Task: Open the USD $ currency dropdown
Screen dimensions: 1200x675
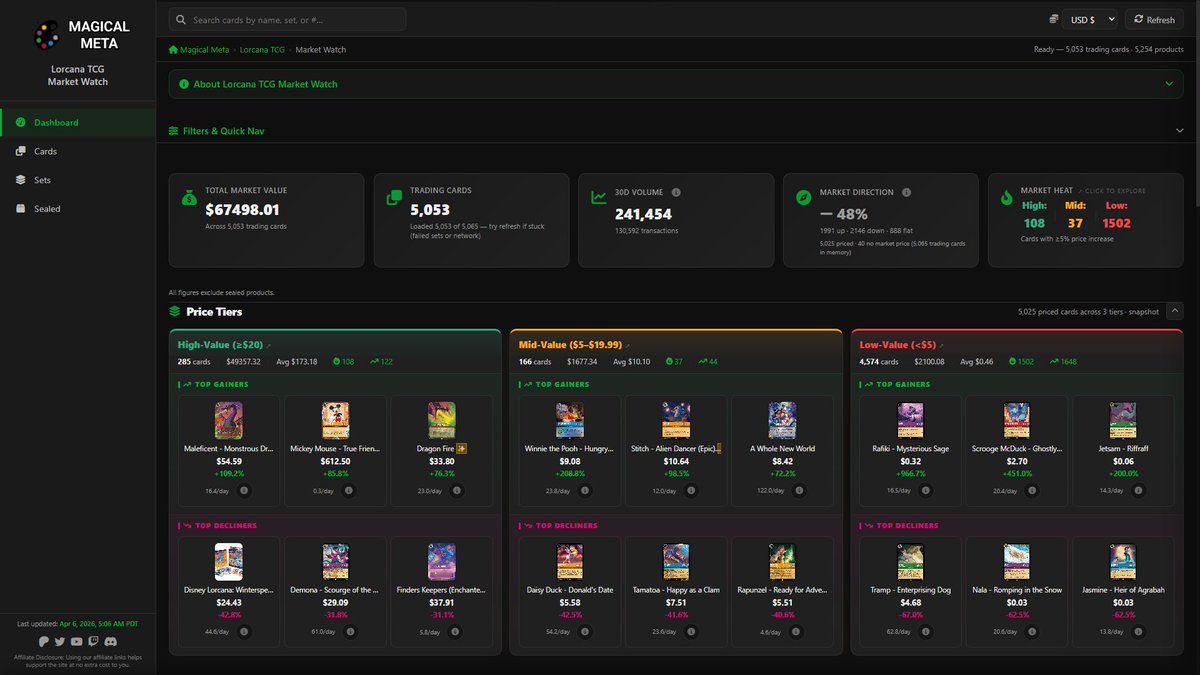Action: pos(1092,19)
